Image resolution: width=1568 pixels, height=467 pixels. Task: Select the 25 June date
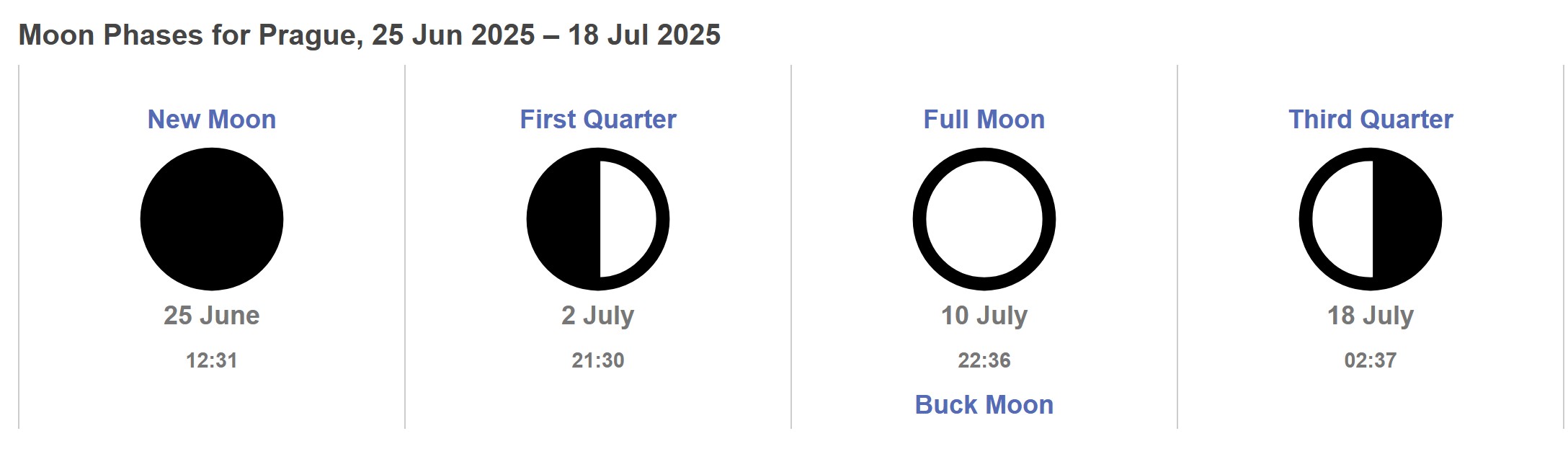pos(212,315)
